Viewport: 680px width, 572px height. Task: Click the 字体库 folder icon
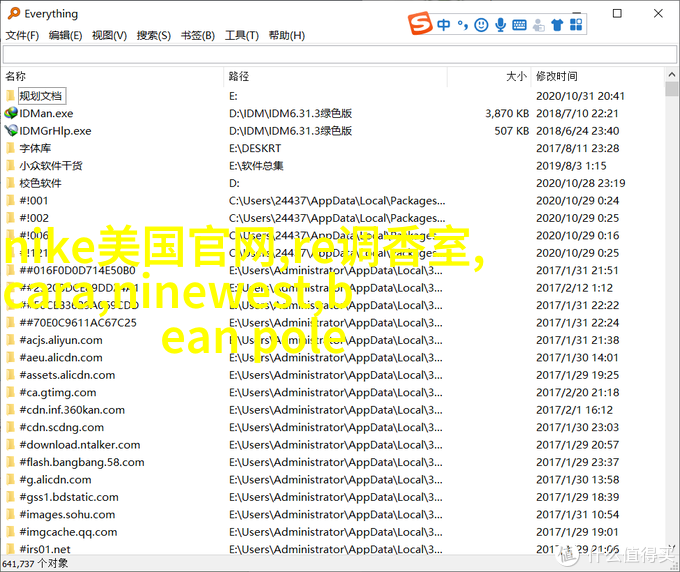10,148
